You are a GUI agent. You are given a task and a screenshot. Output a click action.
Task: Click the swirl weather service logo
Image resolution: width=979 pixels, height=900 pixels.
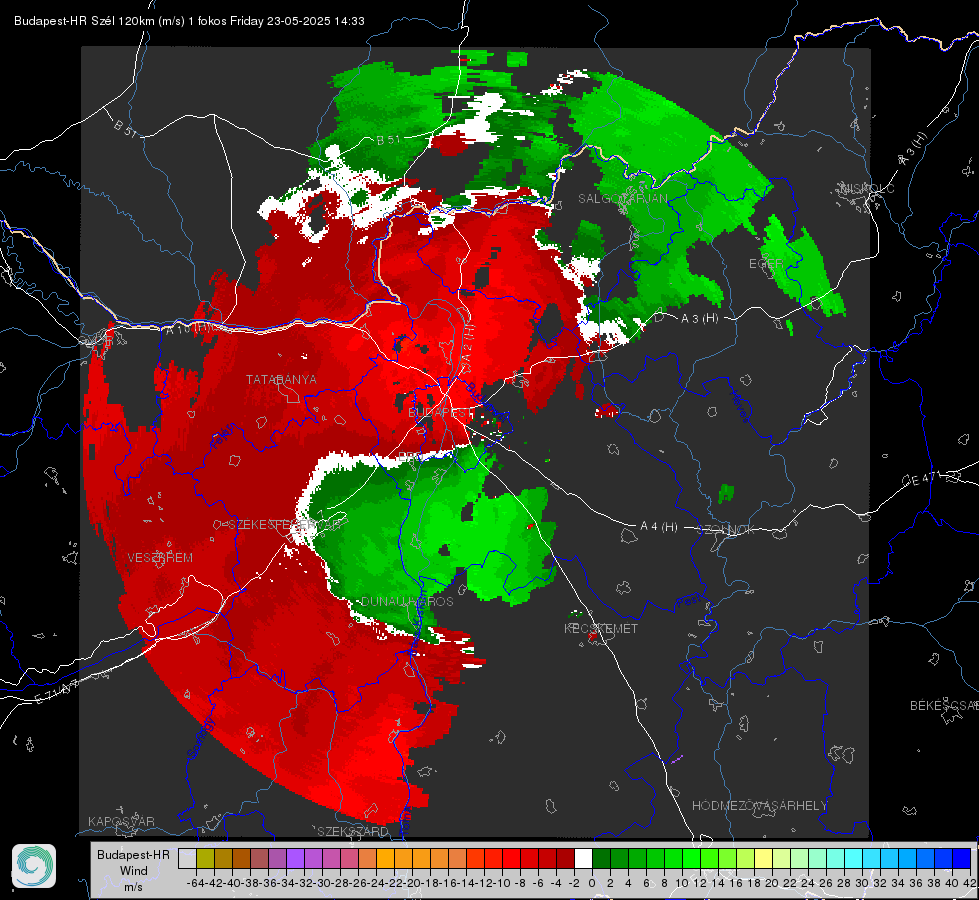pos(34,866)
